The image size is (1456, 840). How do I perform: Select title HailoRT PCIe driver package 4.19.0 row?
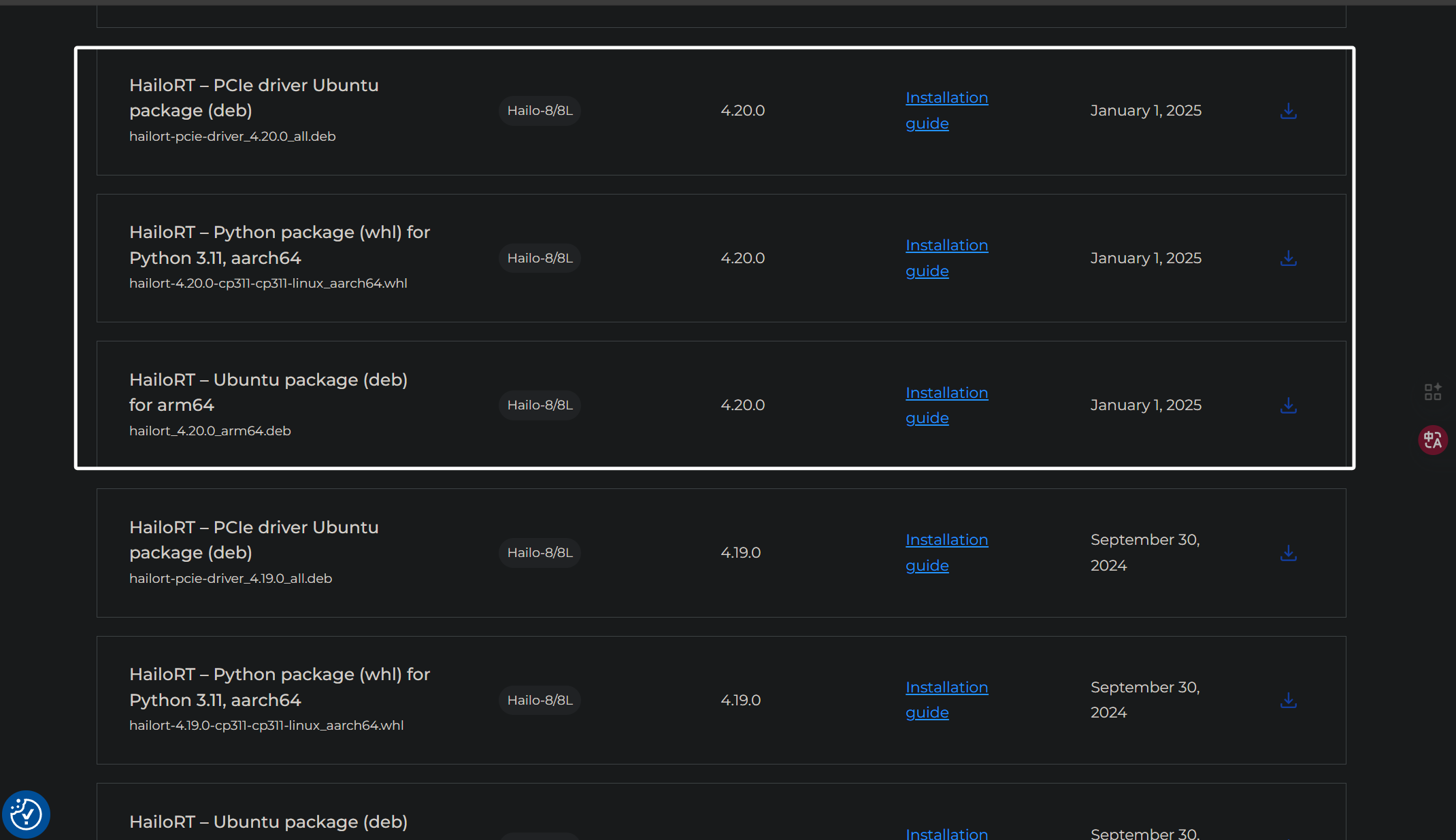click(254, 540)
